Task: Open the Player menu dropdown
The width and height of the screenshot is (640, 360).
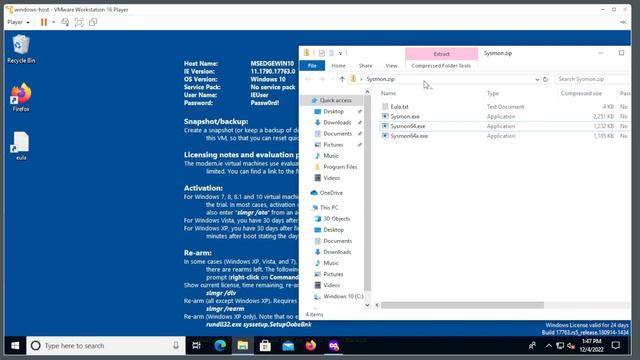Action: 18,22
